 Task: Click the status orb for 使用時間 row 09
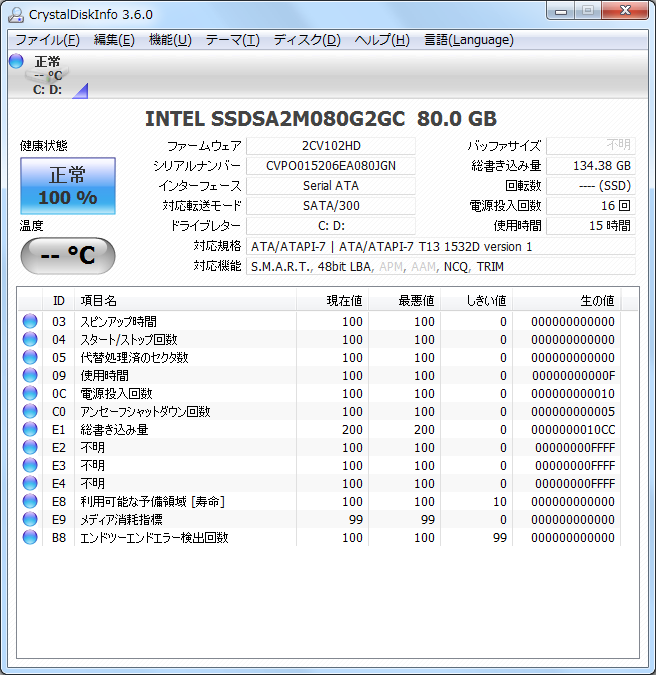click(x=30, y=375)
